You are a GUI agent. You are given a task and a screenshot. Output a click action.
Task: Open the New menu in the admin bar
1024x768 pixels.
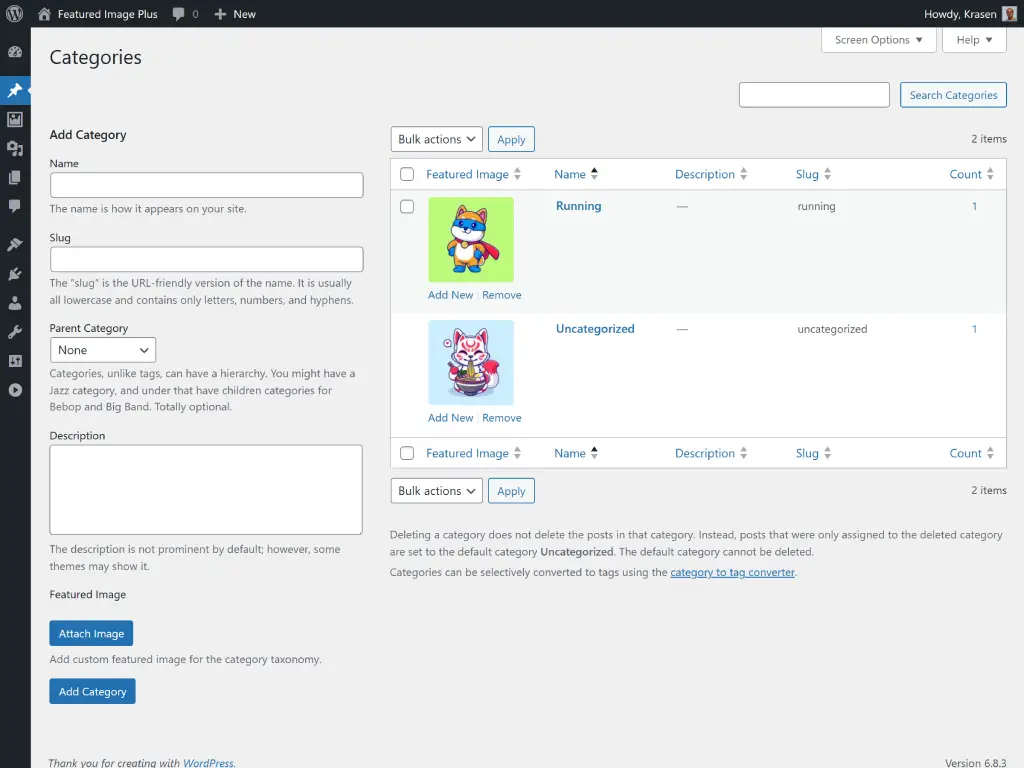pos(234,14)
